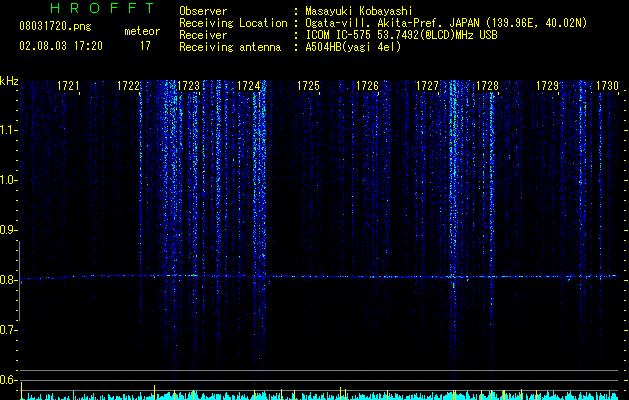
Task: Select ICOM IC-575 53.7492 MHz USB text
Action: tap(401, 35)
